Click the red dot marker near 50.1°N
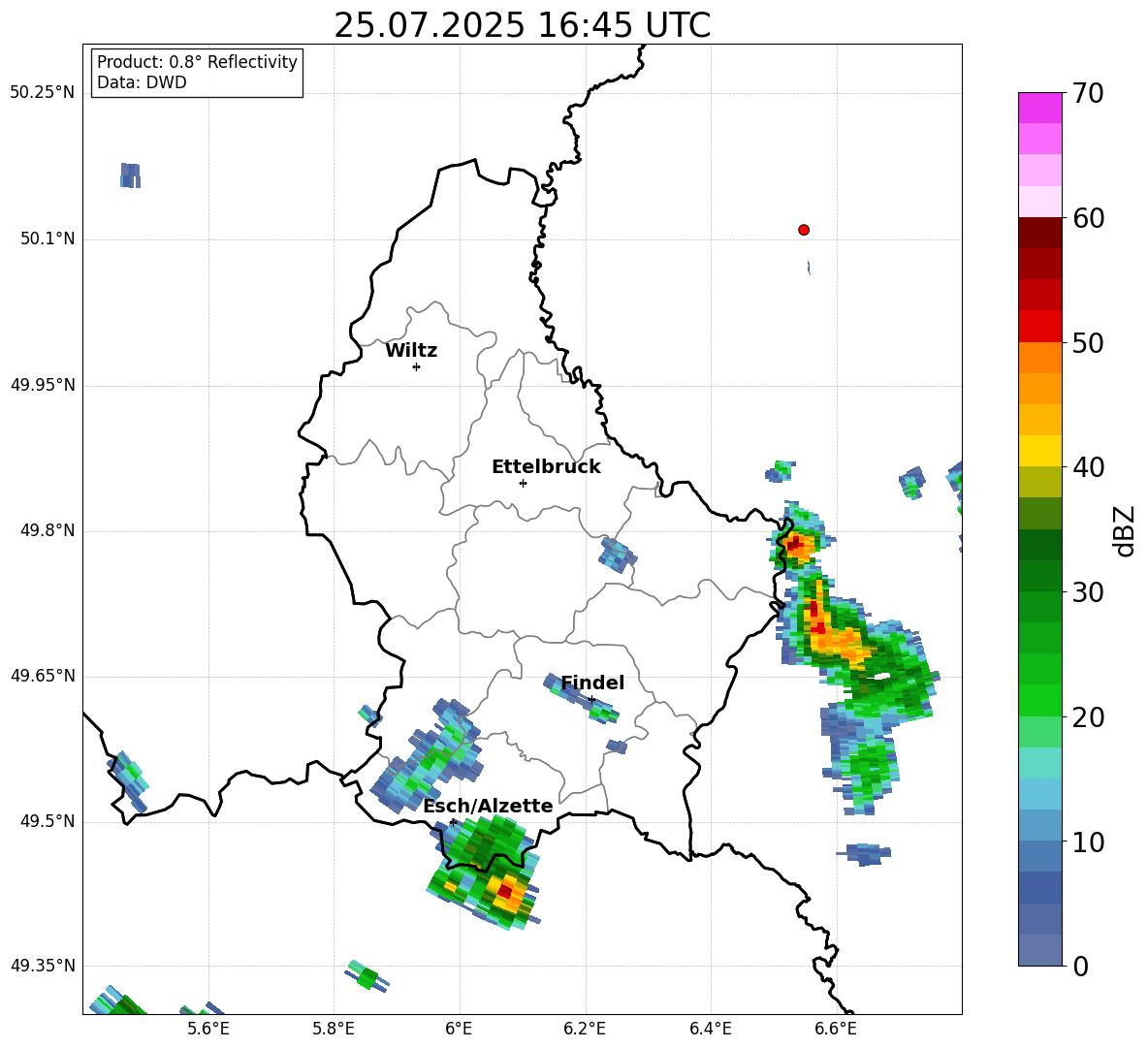1148x1048 pixels. 804,230
